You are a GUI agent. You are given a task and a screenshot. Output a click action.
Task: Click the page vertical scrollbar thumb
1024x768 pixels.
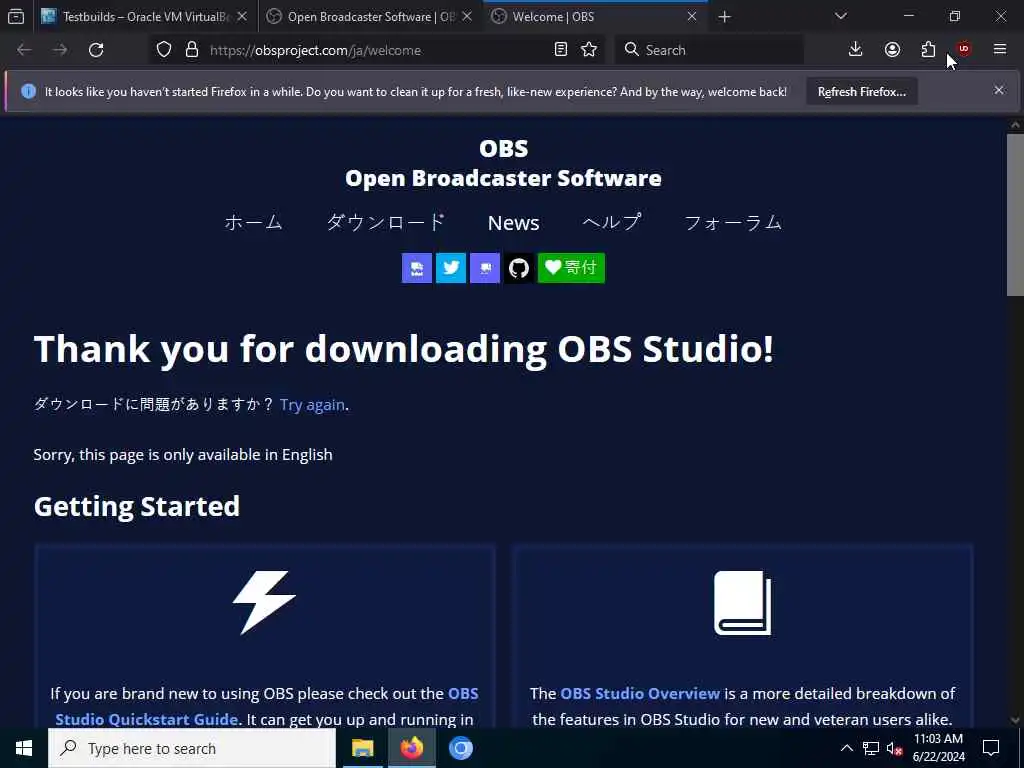[1015, 215]
